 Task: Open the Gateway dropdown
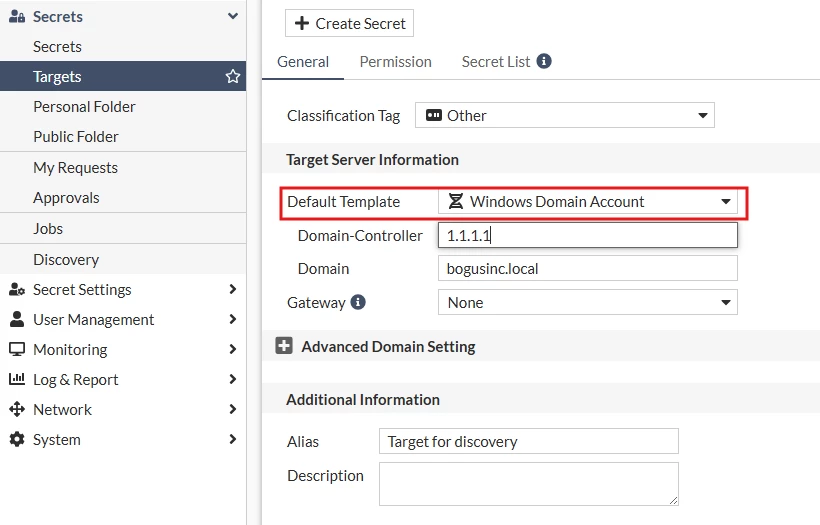click(x=588, y=302)
